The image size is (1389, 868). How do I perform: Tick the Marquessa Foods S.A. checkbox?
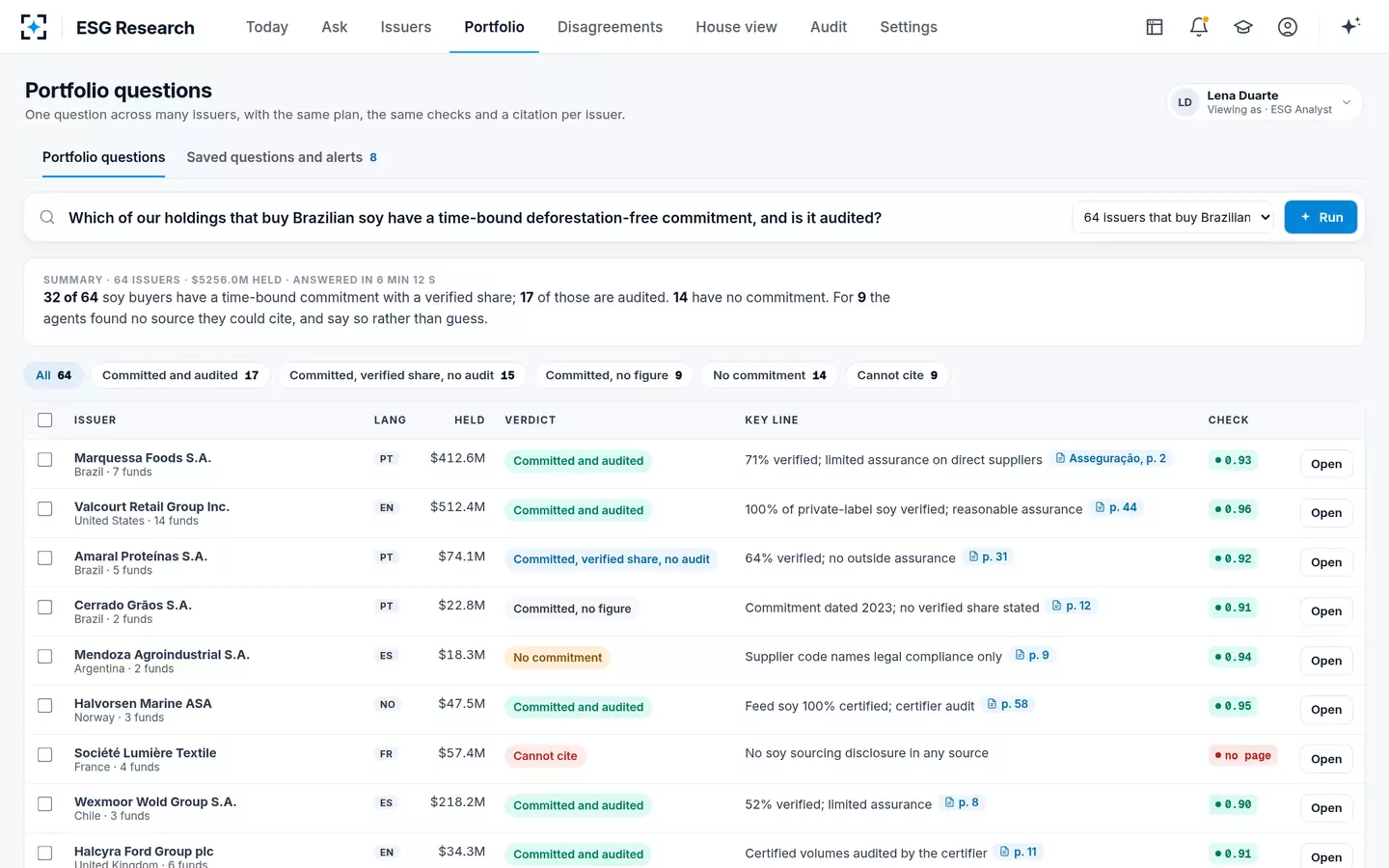point(45,460)
